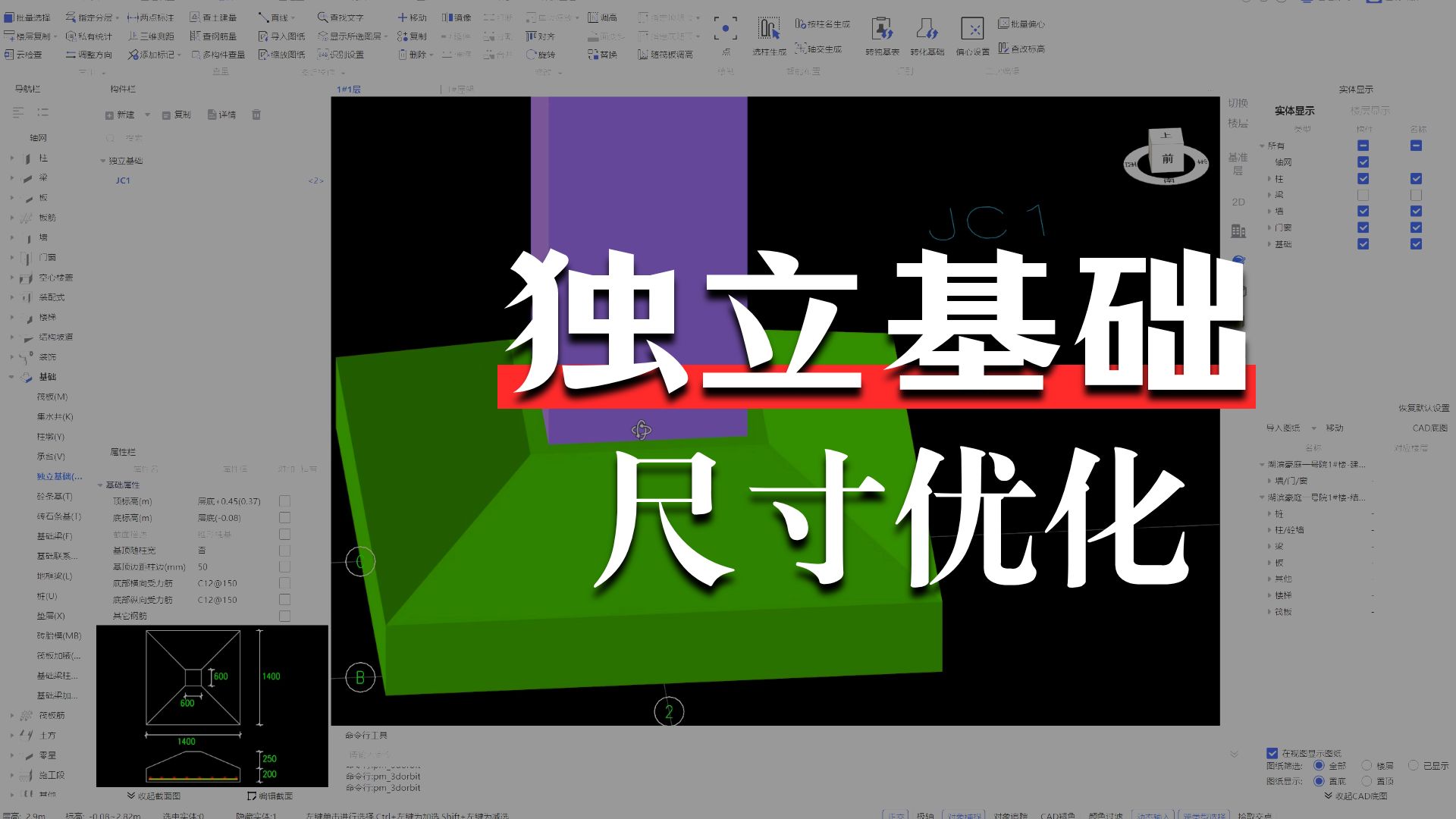Screen dimensions: 1456x819
Task: Select the 点 point placement tool
Action: (725, 34)
